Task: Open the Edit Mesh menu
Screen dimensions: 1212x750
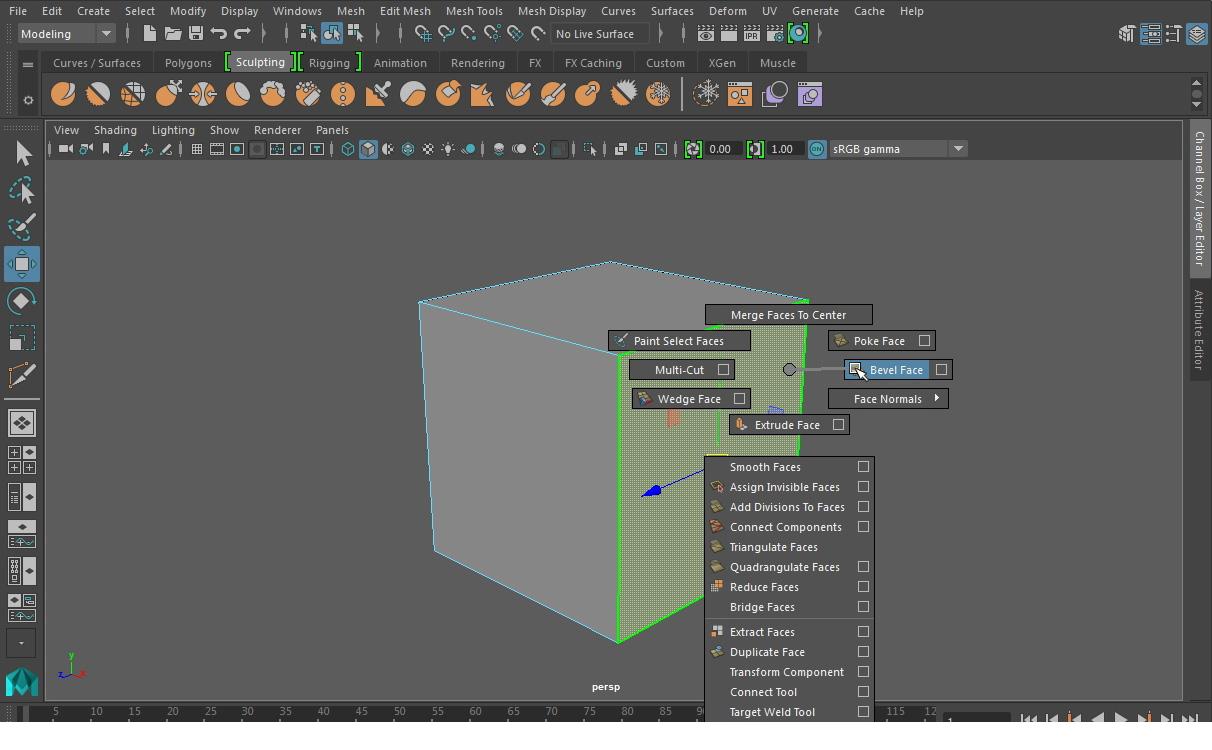Action: pos(405,11)
